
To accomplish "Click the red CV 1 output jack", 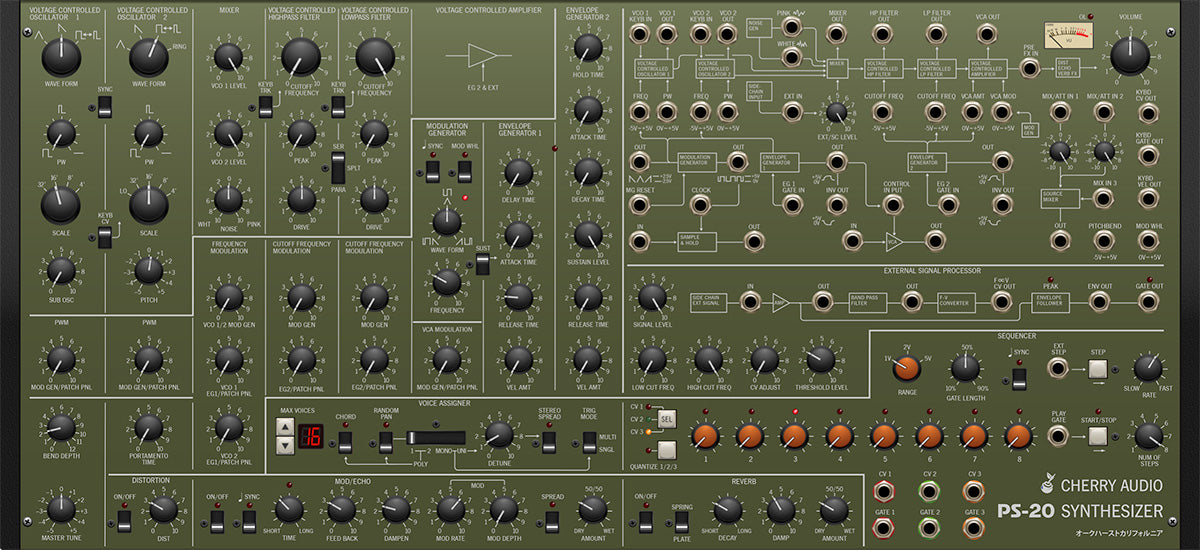I will pos(884,491).
